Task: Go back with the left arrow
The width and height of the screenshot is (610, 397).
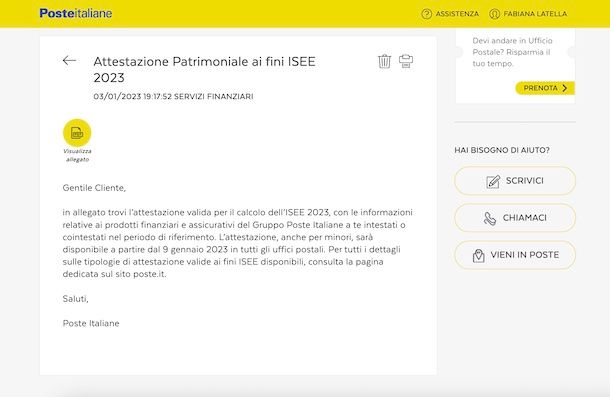Action: [x=69, y=60]
